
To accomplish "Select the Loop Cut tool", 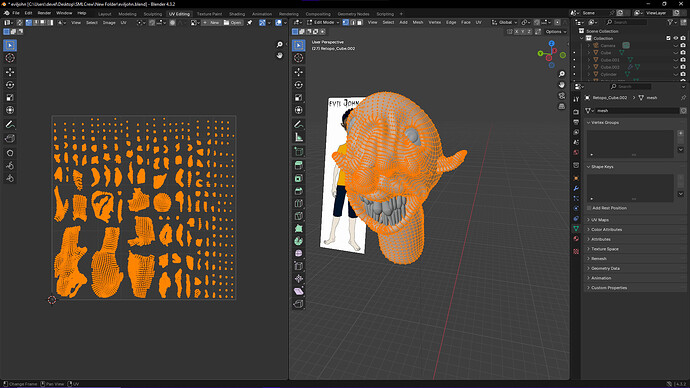I will click(x=298, y=204).
